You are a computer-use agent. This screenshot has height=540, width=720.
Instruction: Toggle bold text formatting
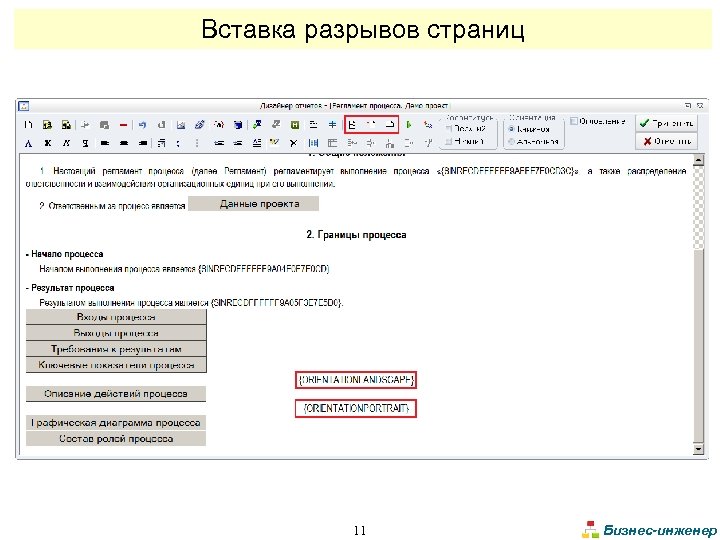point(47,143)
